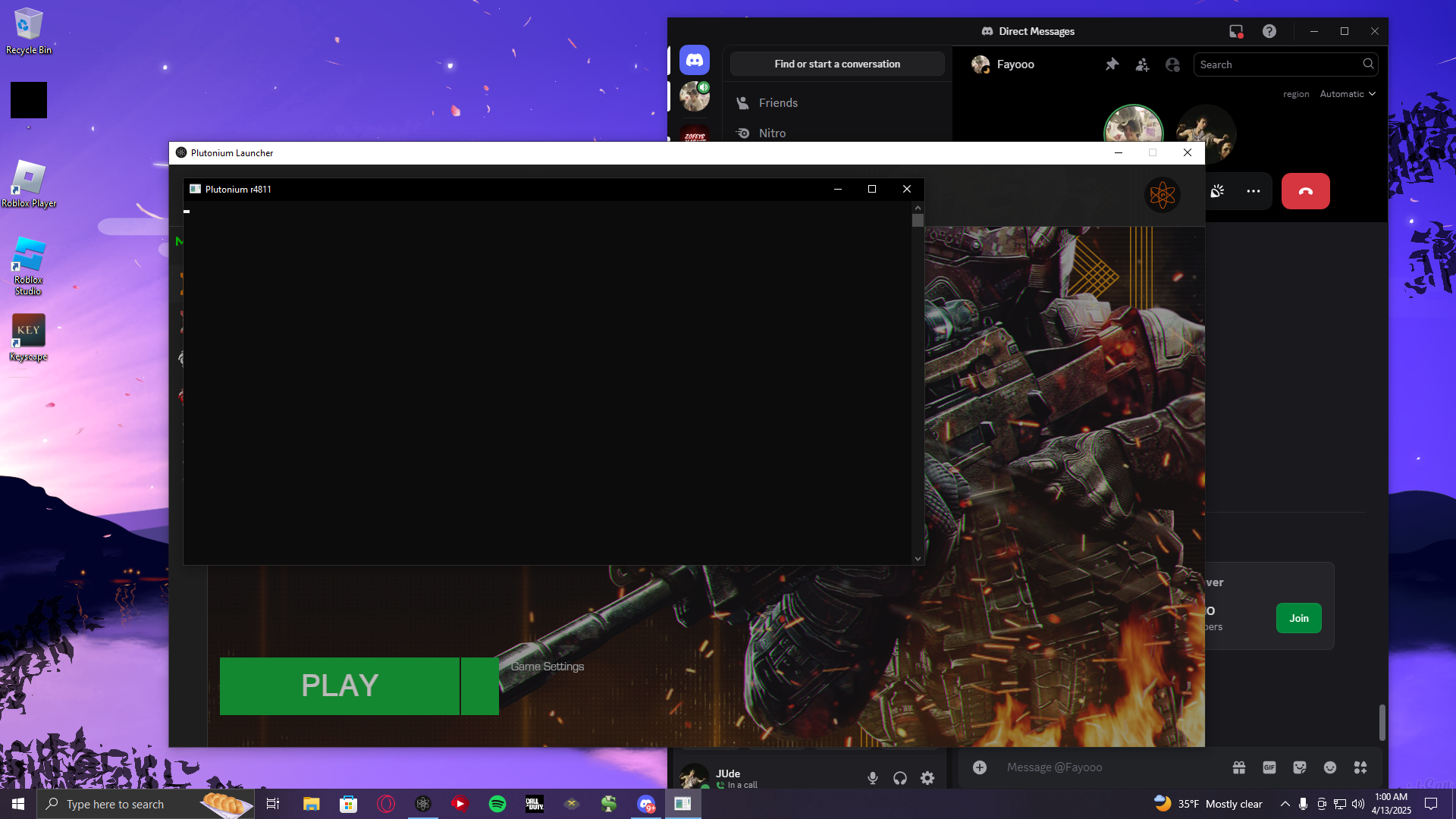The image size is (1456, 819).
Task: Open the Discord Help question mark icon
Action: 1269,31
